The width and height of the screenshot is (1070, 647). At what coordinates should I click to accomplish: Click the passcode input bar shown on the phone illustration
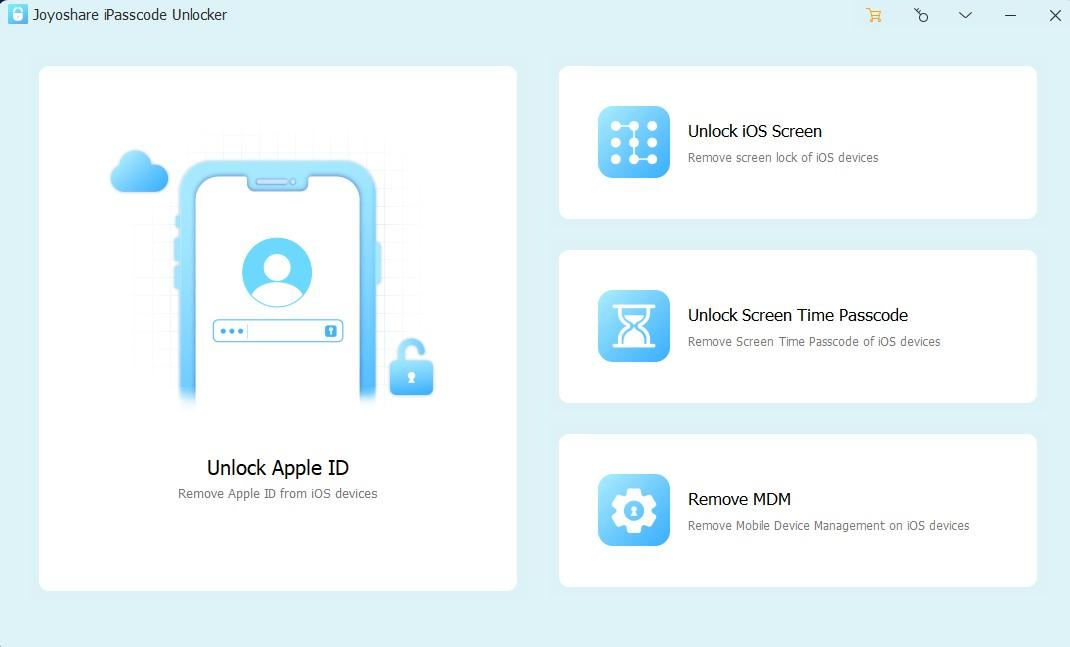pyautogui.click(x=276, y=330)
